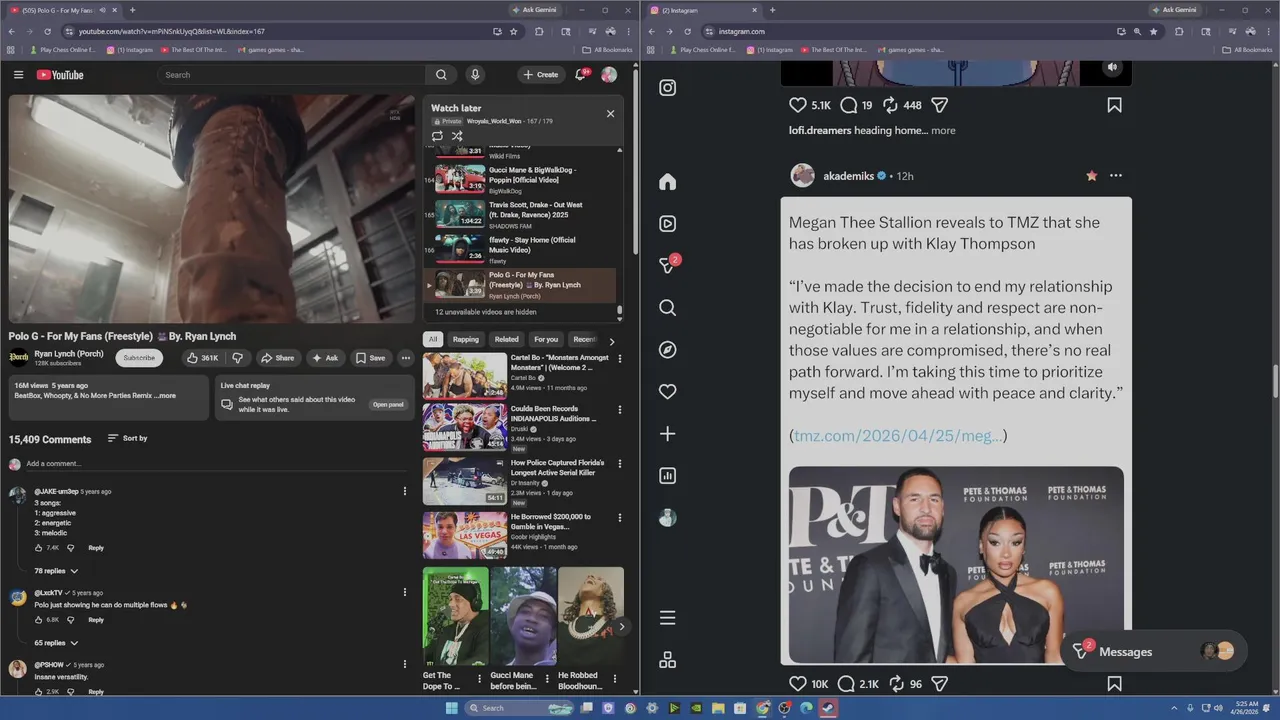Click the YouTube search magnifier button
The image size is (1280, 720).
[x=441, y=75]
